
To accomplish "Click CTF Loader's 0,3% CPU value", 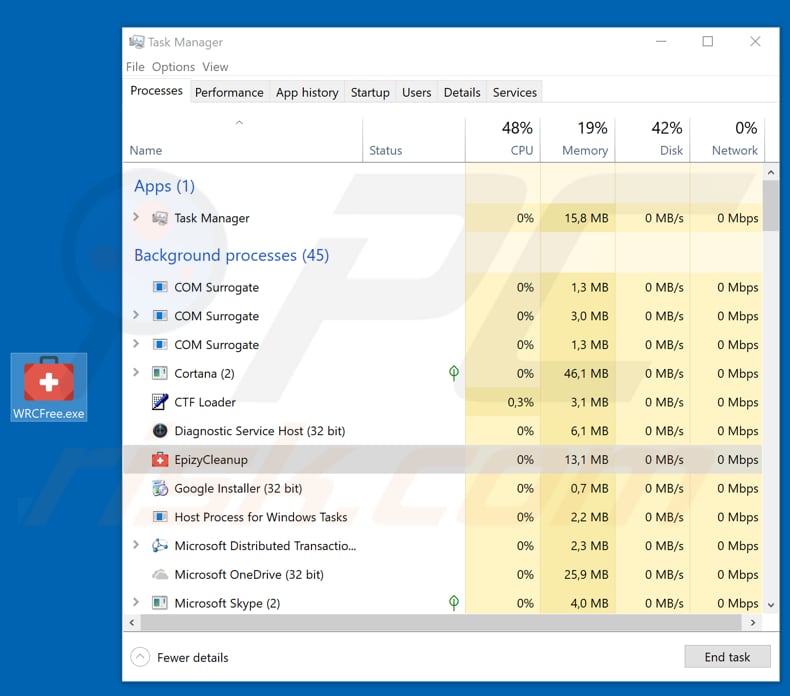I will 520,402.
